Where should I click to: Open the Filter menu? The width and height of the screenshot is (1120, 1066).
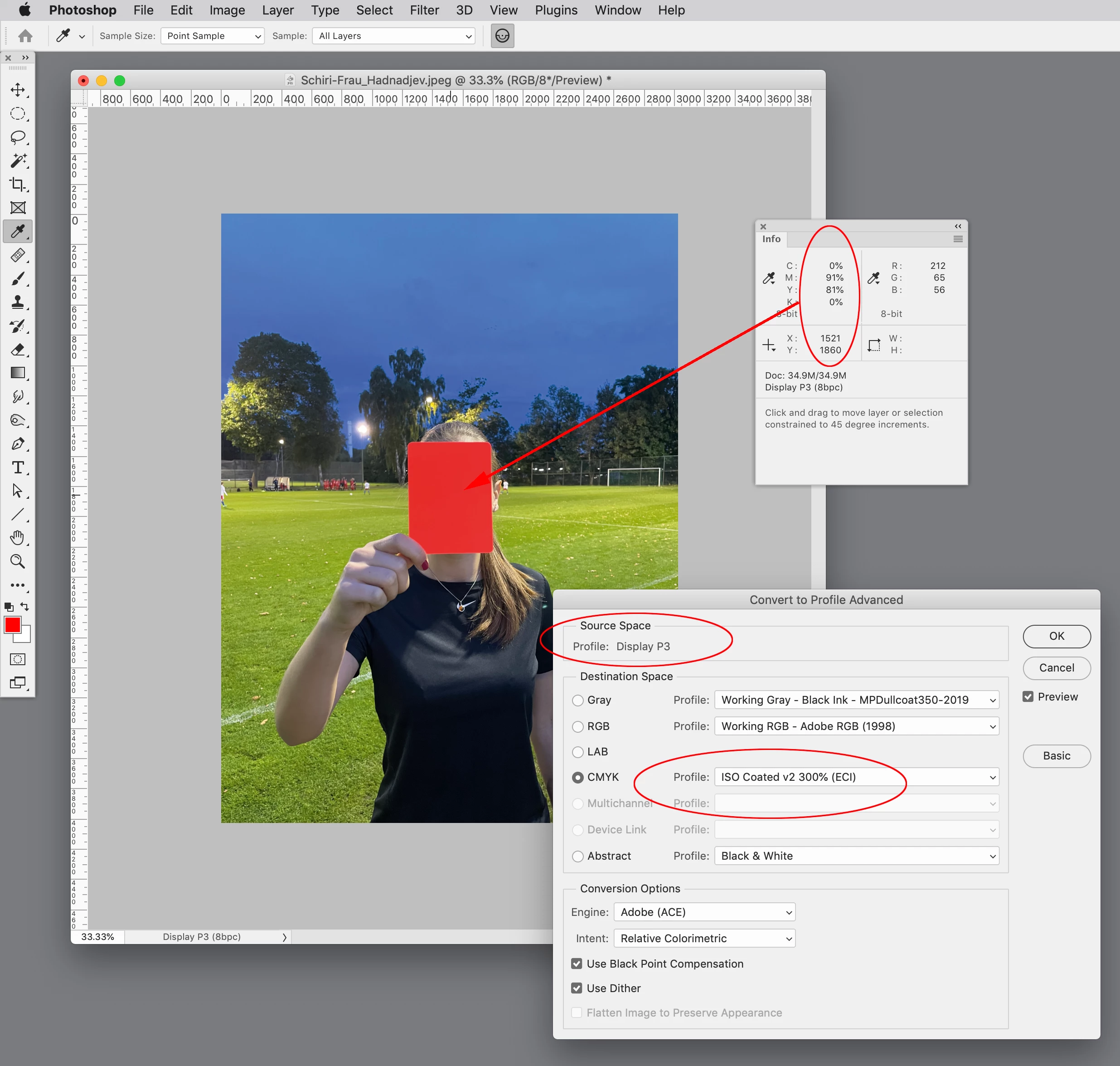pyautogui.click(x=424, y=10)
